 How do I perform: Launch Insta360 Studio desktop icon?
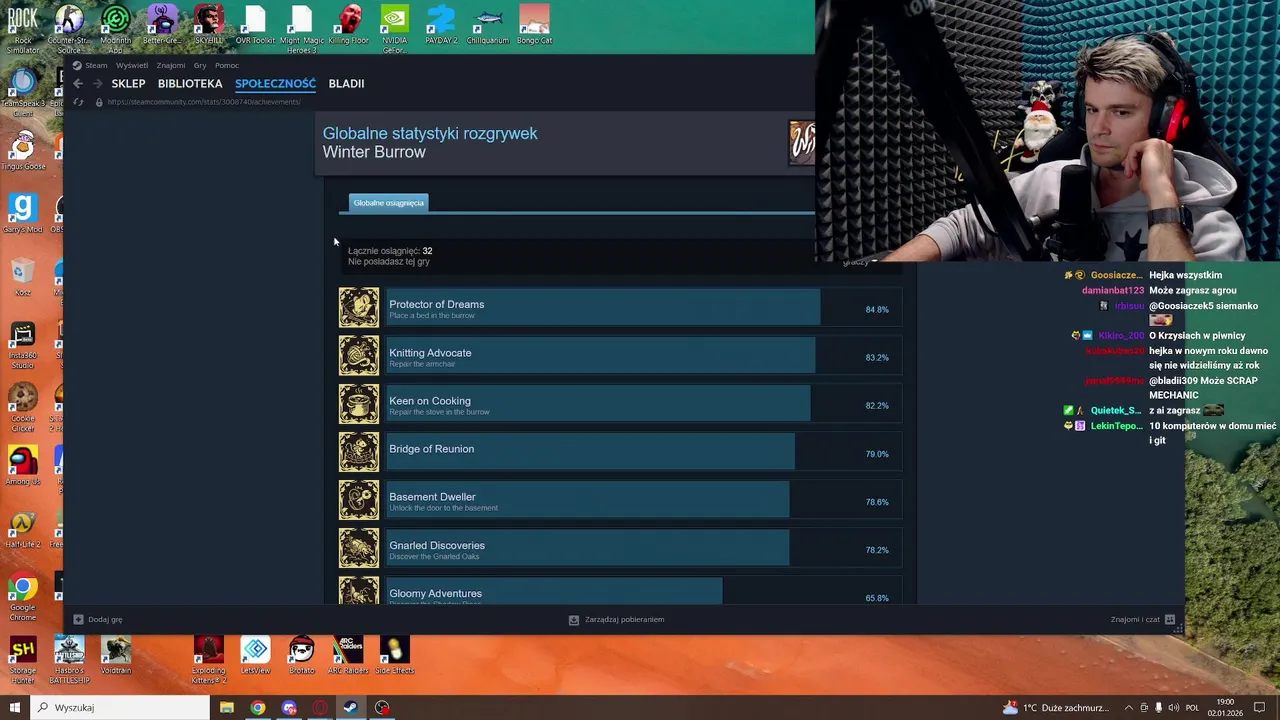[22, 346]
